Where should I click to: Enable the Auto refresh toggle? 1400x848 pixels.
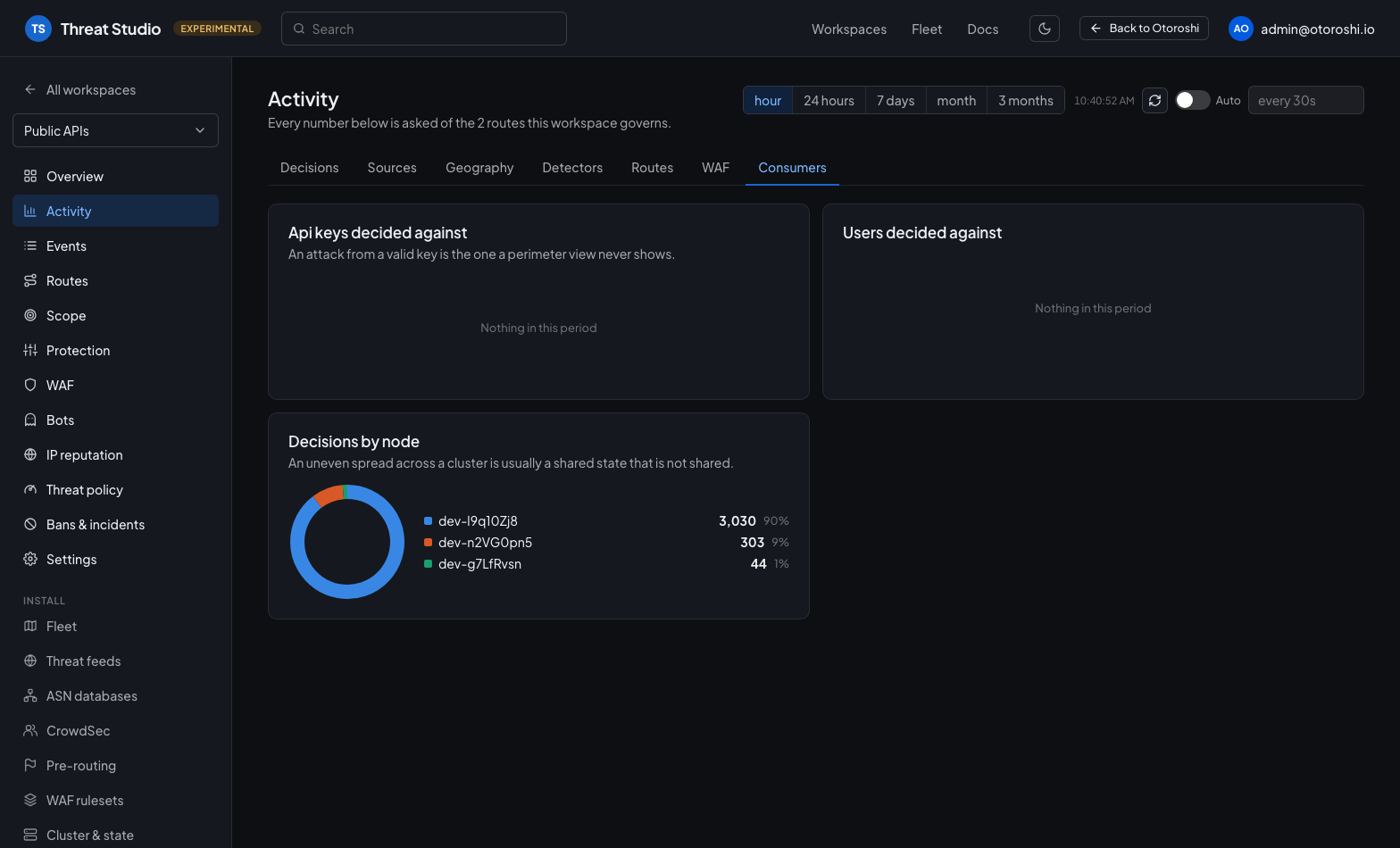click(x=1192, y=101)
